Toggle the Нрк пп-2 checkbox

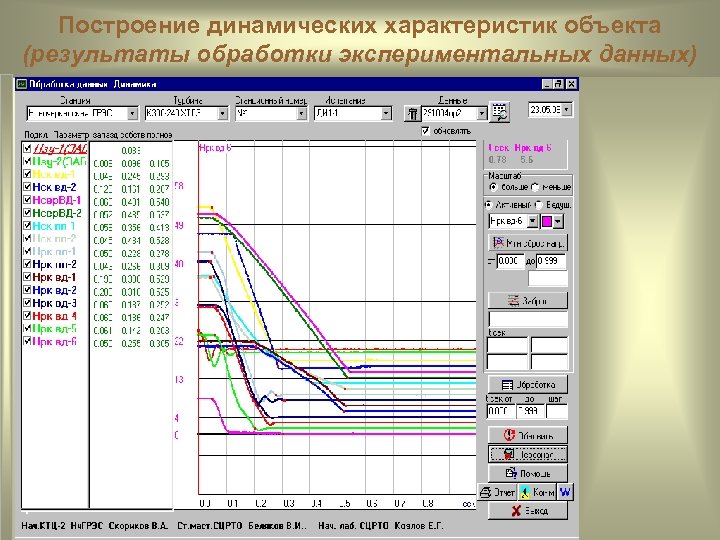click(x=27, y=264)
